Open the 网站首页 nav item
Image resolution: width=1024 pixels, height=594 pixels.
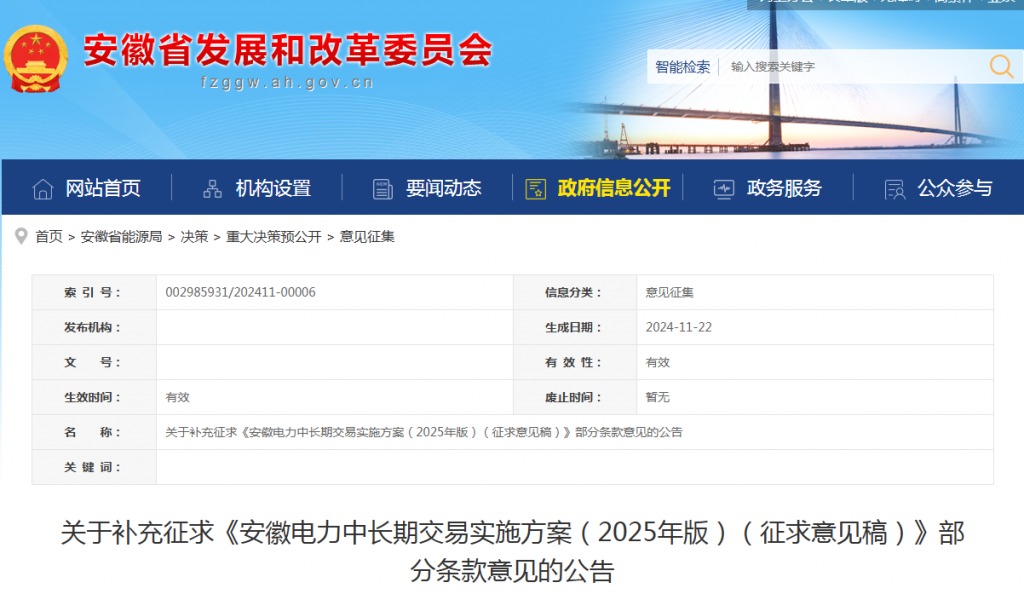click(x=103, y=189)
